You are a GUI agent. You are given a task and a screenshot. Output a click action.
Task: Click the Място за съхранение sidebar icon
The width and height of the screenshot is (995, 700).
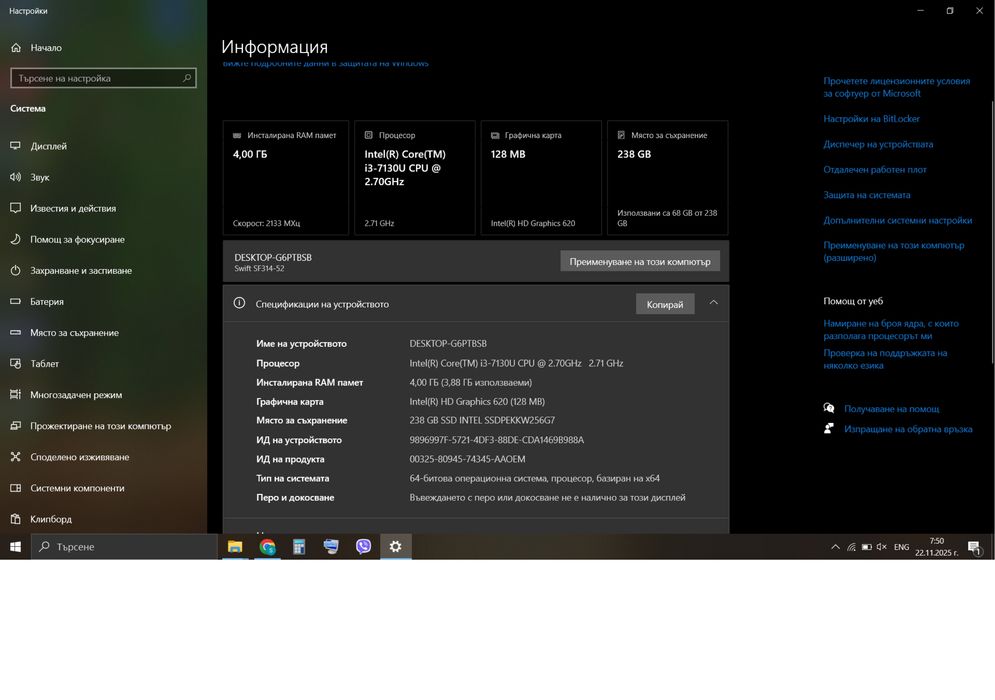(16, 333)
